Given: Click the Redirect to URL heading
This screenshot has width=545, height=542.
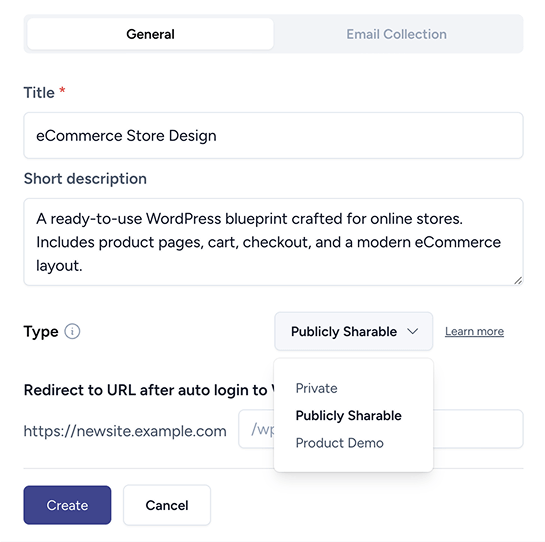Looking at the screenshot, I should tap(149, 390).
